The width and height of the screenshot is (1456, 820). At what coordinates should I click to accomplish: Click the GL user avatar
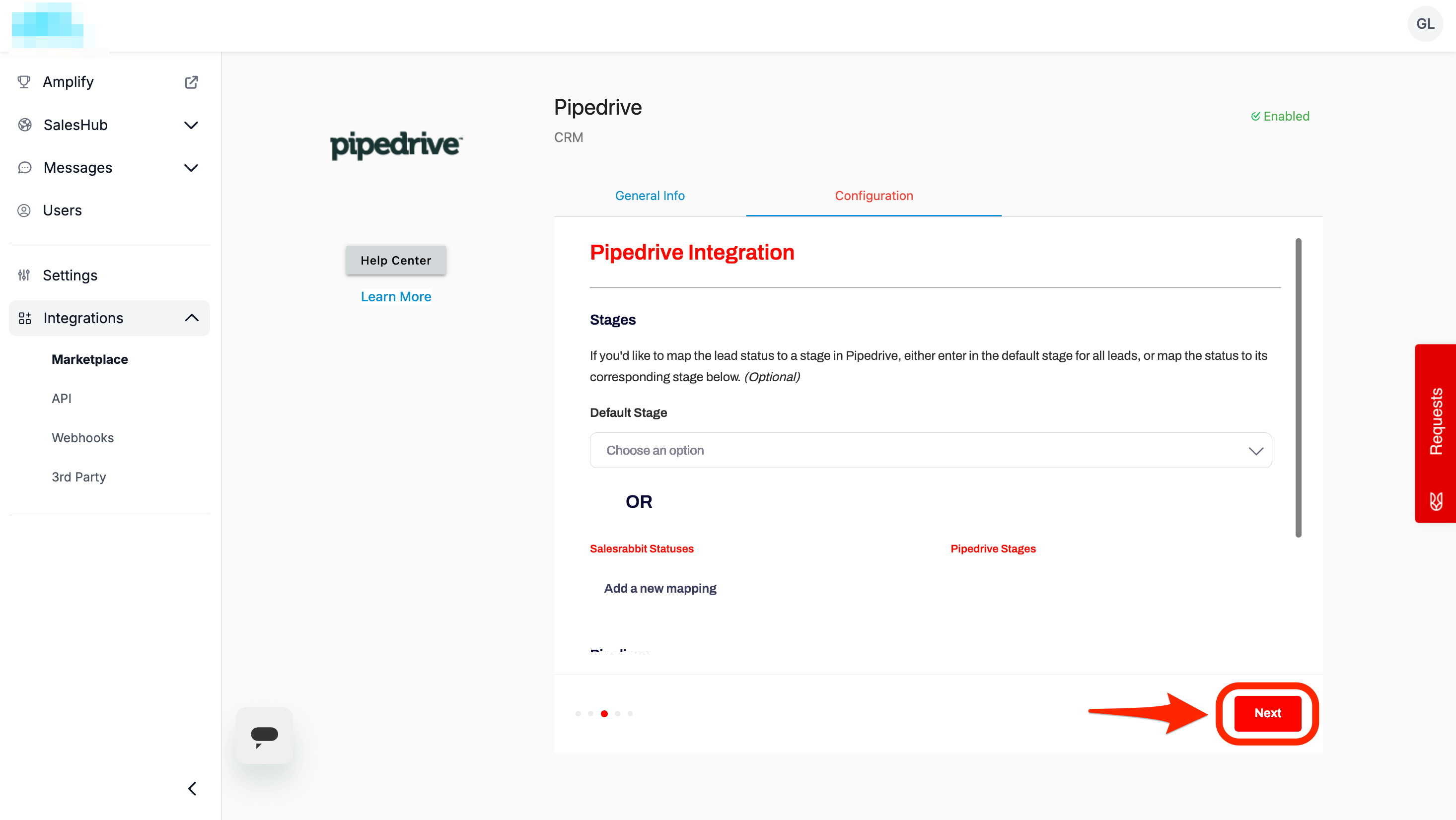point(1425,24)
